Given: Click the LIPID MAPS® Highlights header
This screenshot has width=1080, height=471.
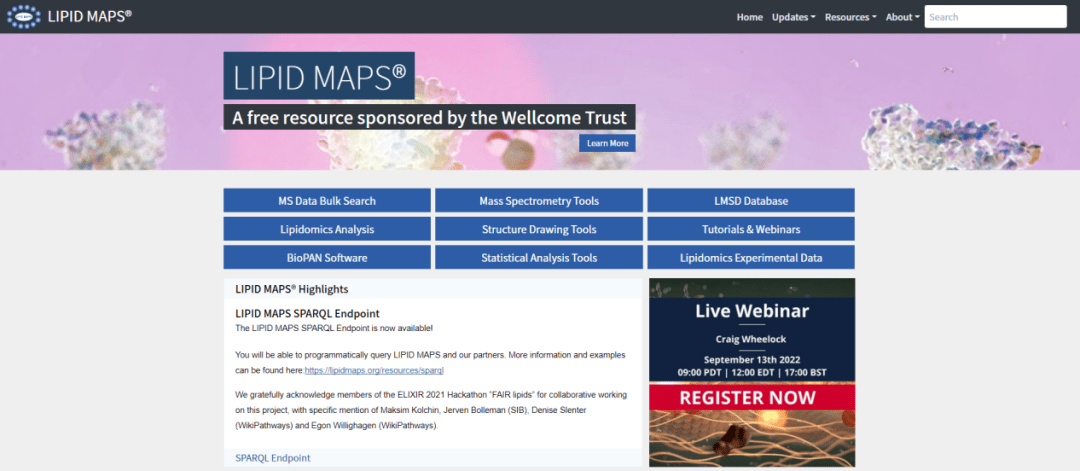Looking at the screenshot, I should (x=291, y=289).
